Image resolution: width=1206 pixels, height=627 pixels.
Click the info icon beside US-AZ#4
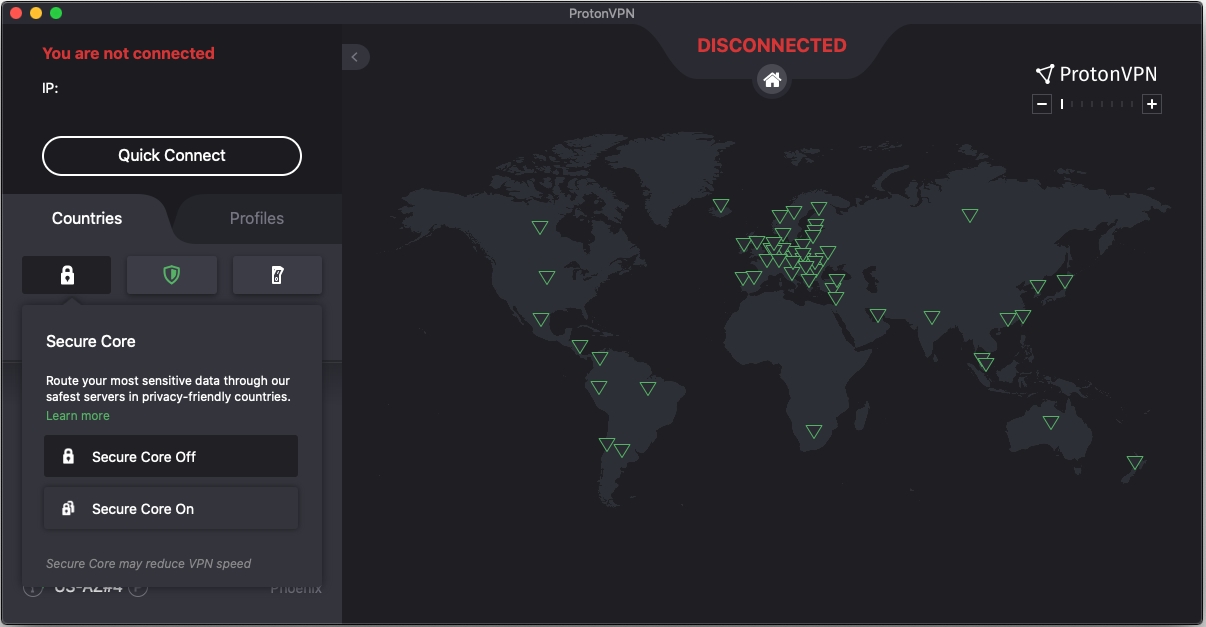(x=31, y=588)
